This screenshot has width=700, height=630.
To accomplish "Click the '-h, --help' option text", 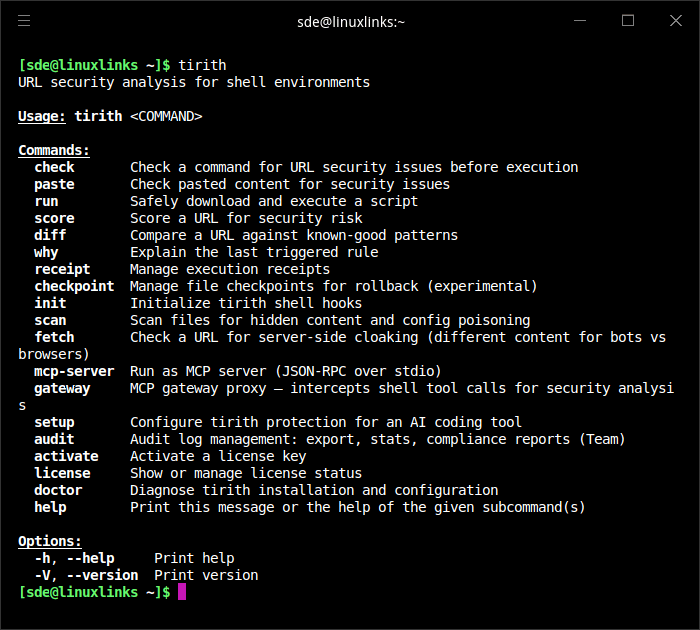I will 74,558.
